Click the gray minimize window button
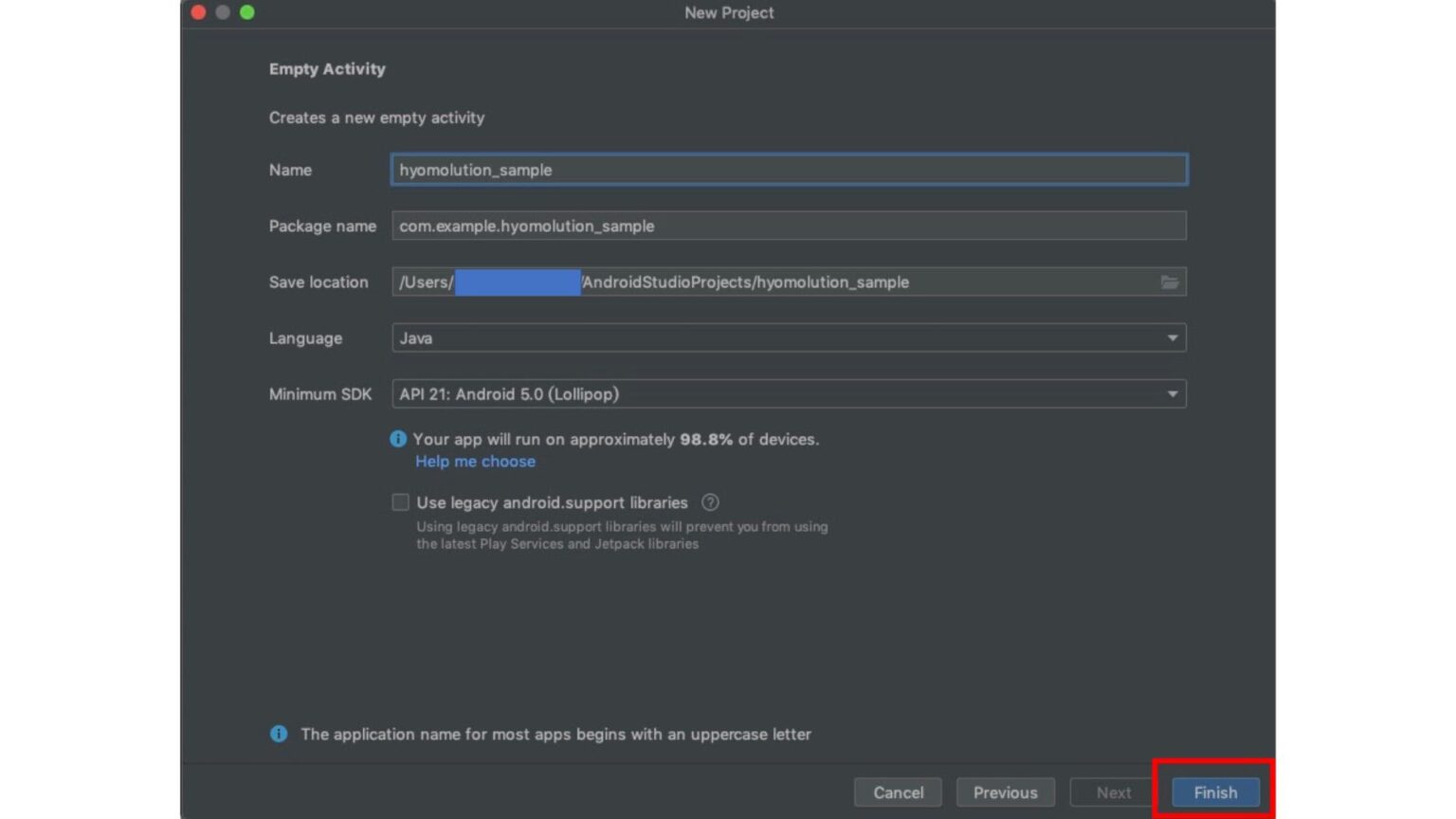 point(223,12)
